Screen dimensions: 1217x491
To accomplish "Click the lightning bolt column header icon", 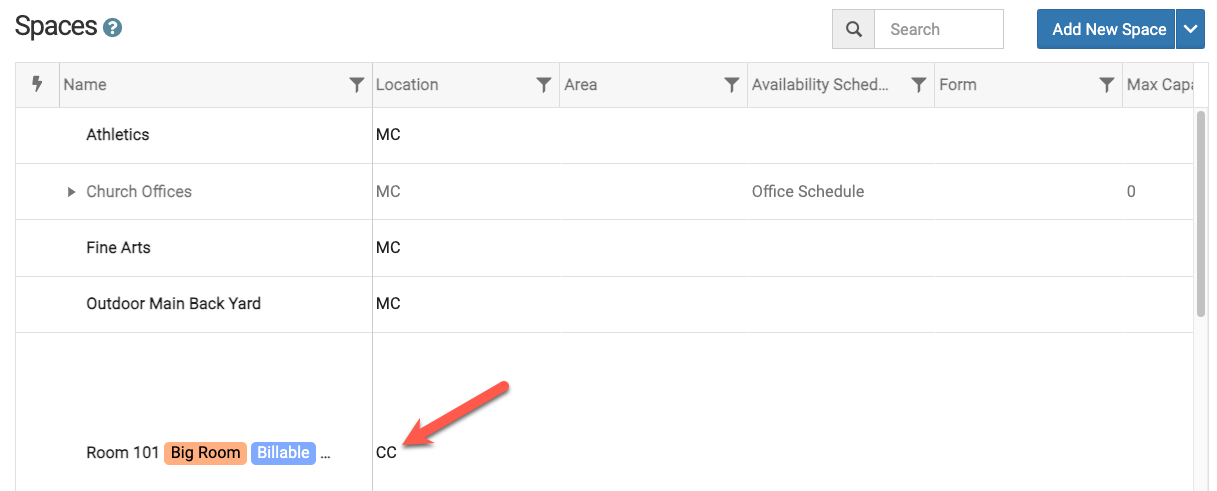I will click(x=38, y=84).
